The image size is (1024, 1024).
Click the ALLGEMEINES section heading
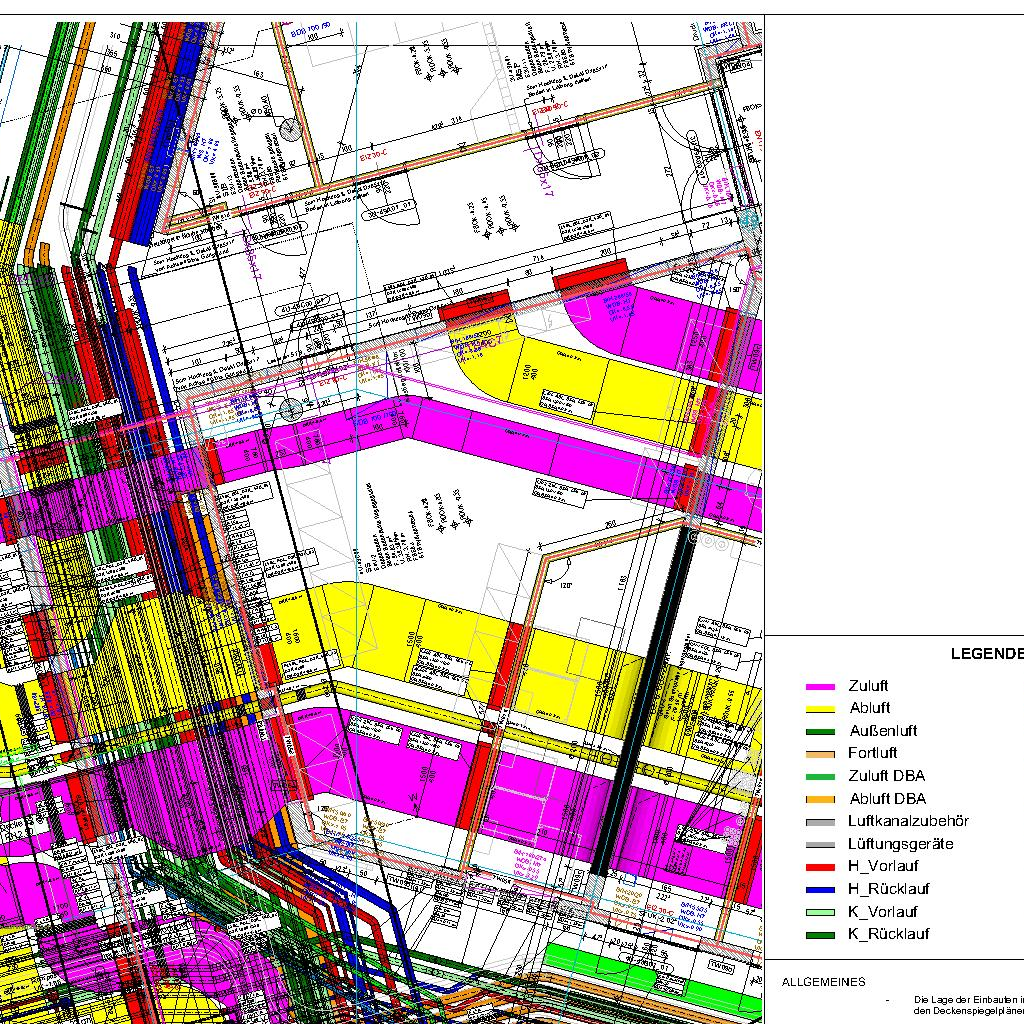click(x=824, y=982)
